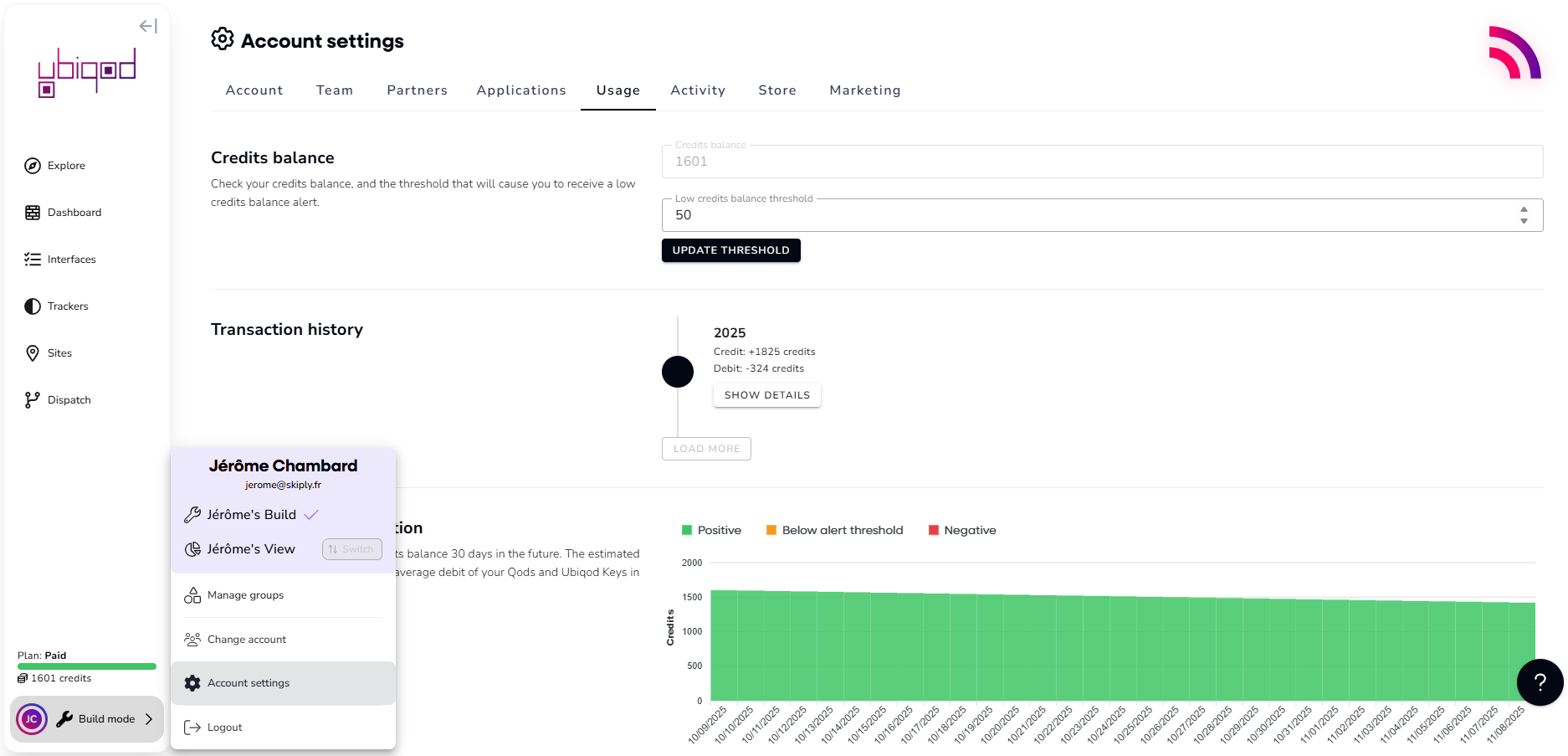Screen dimensions: 1568x756
Task: Open Interfaces via the checklist icon
Action: pos(33,260)
